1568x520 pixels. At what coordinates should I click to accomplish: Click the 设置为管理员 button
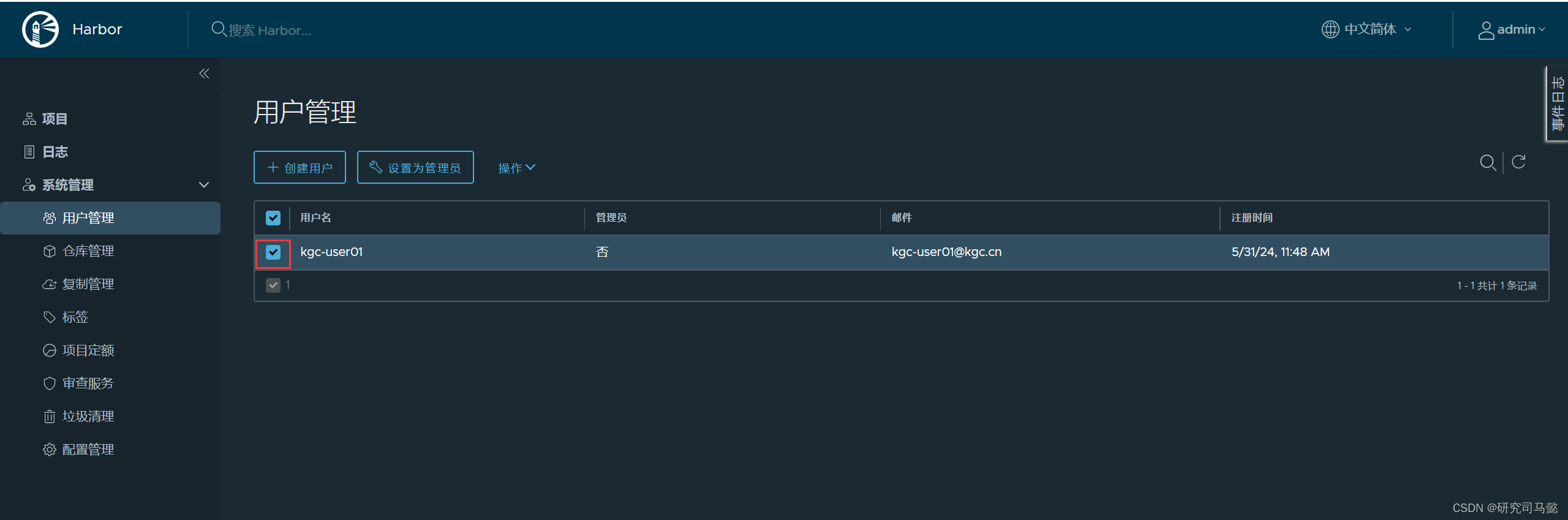pos(415,167)
